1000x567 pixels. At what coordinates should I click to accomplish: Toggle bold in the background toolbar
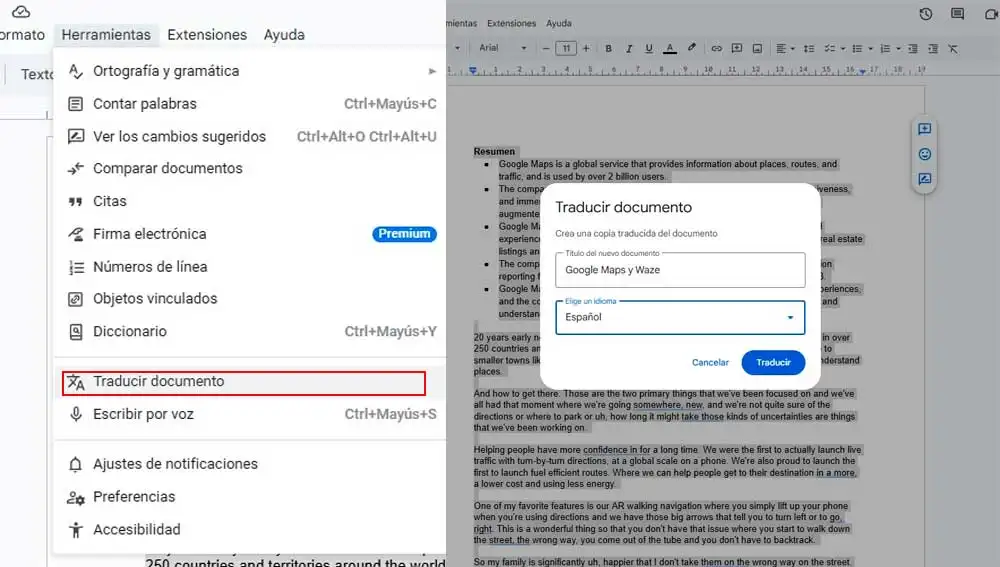pyautogui.click(x=608, y=48)
